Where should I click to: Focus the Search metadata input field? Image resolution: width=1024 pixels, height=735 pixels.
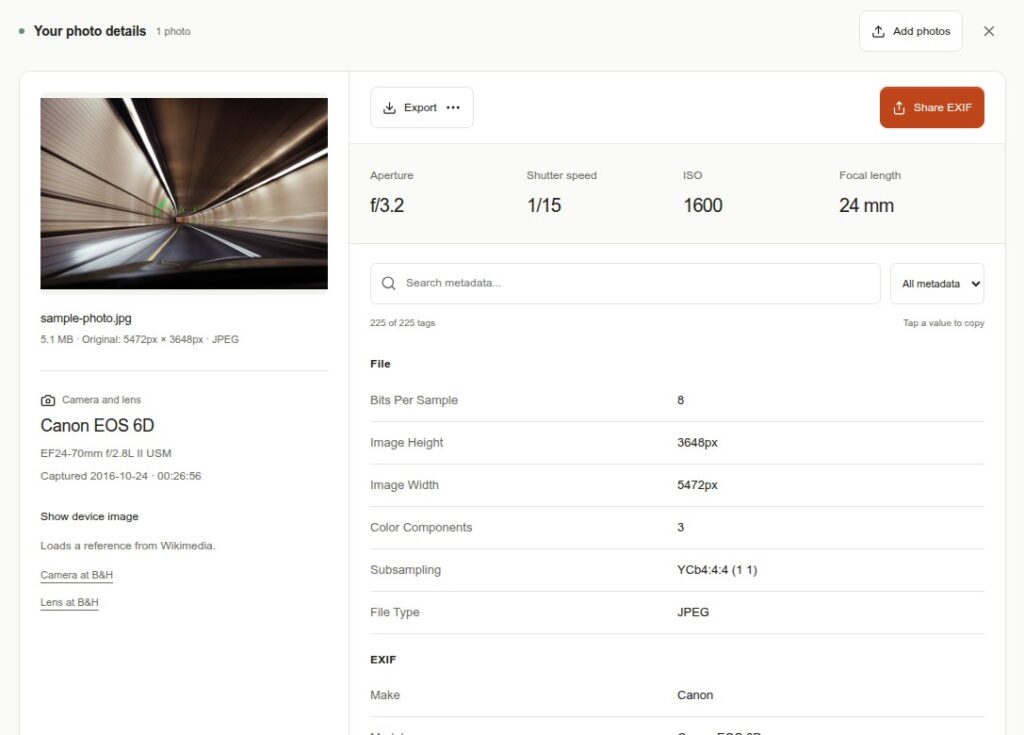tap(625, 284)
